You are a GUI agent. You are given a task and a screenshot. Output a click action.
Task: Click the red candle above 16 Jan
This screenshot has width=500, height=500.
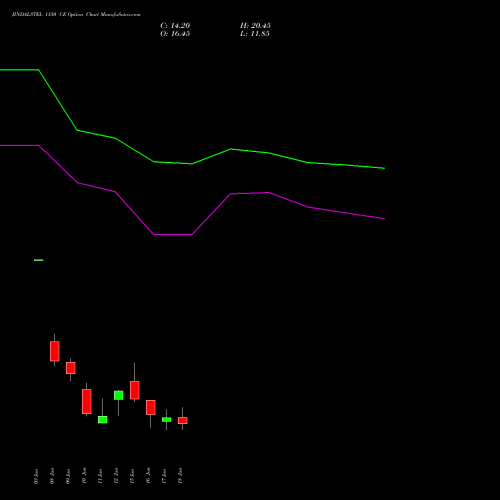[x=151, y=407]
